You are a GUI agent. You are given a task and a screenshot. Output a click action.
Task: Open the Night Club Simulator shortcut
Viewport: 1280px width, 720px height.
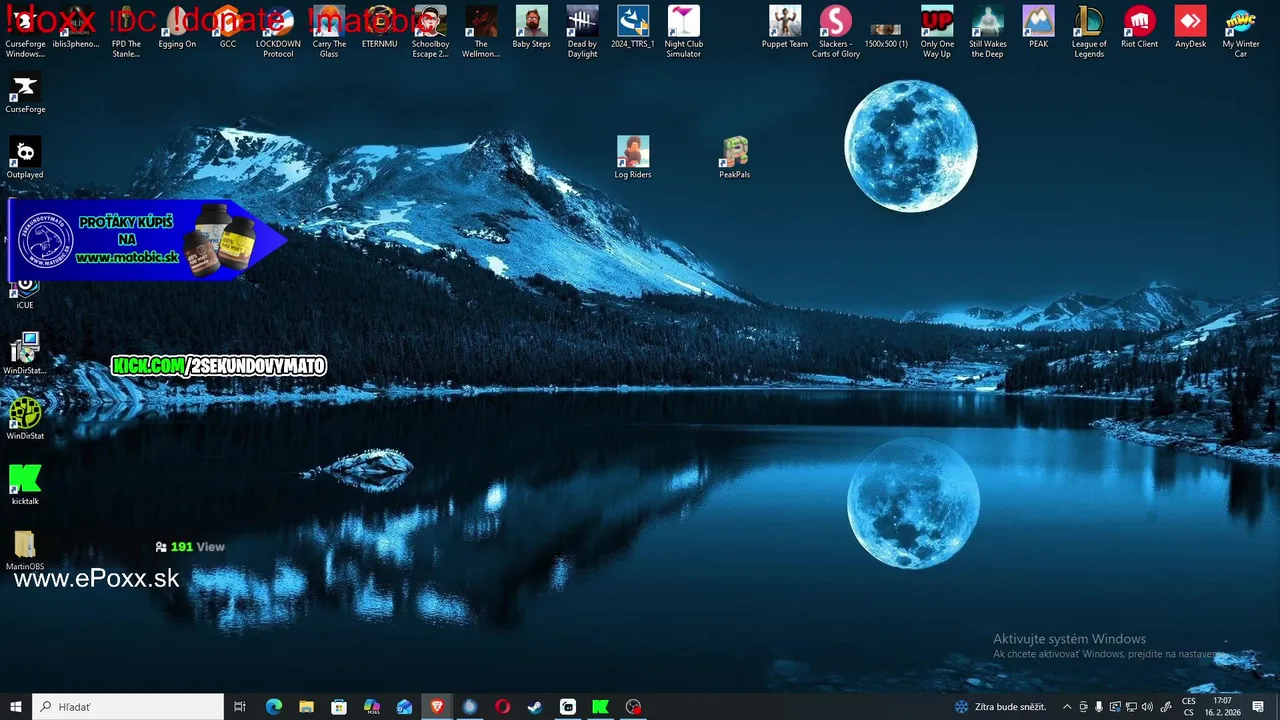click(684, 32)
